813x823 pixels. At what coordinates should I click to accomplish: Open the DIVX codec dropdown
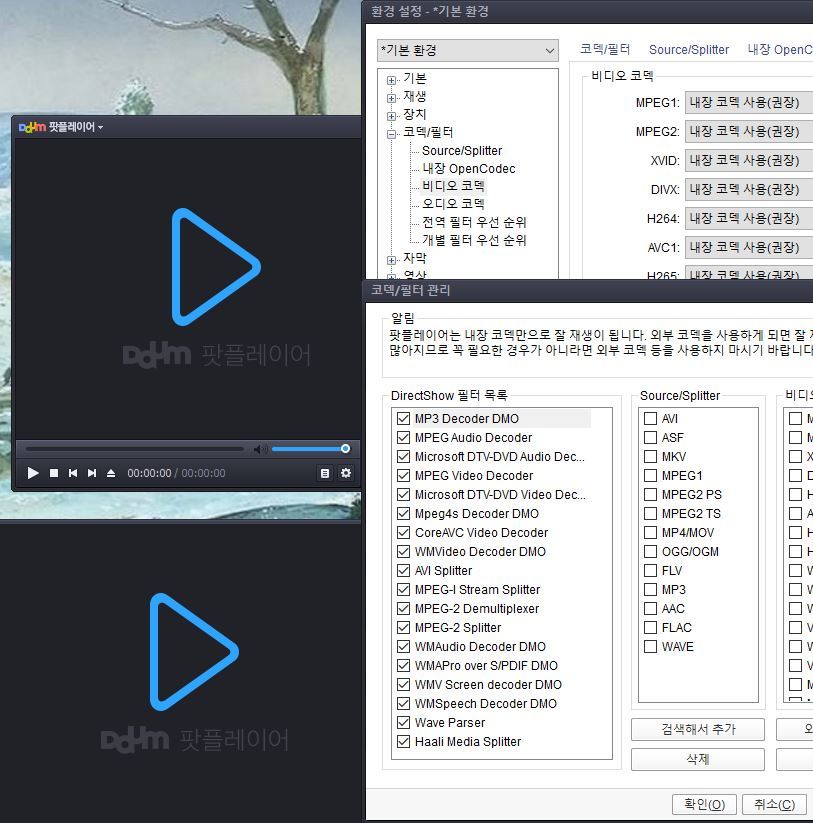coord(749,189)
